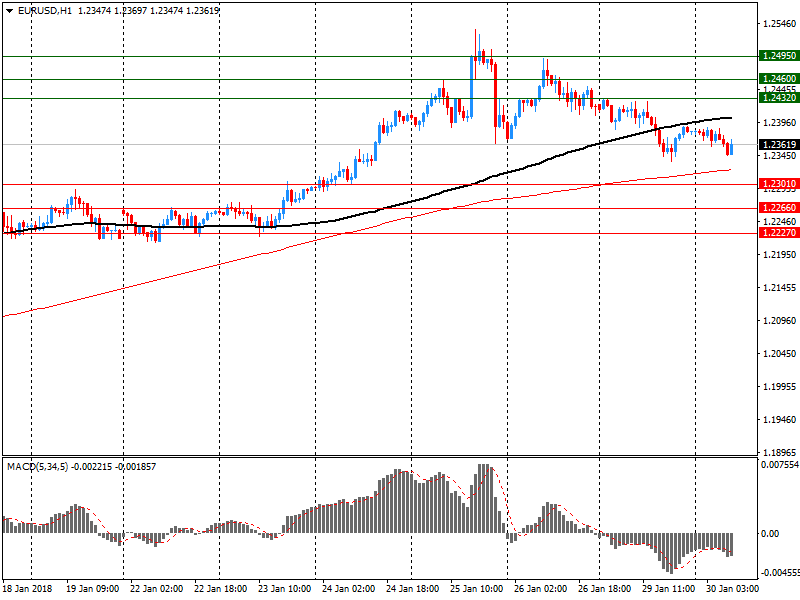Screen dimensions: 800x600
Task: Select the 1.24320 green resistance level label
Action: [x=779, y=97]
